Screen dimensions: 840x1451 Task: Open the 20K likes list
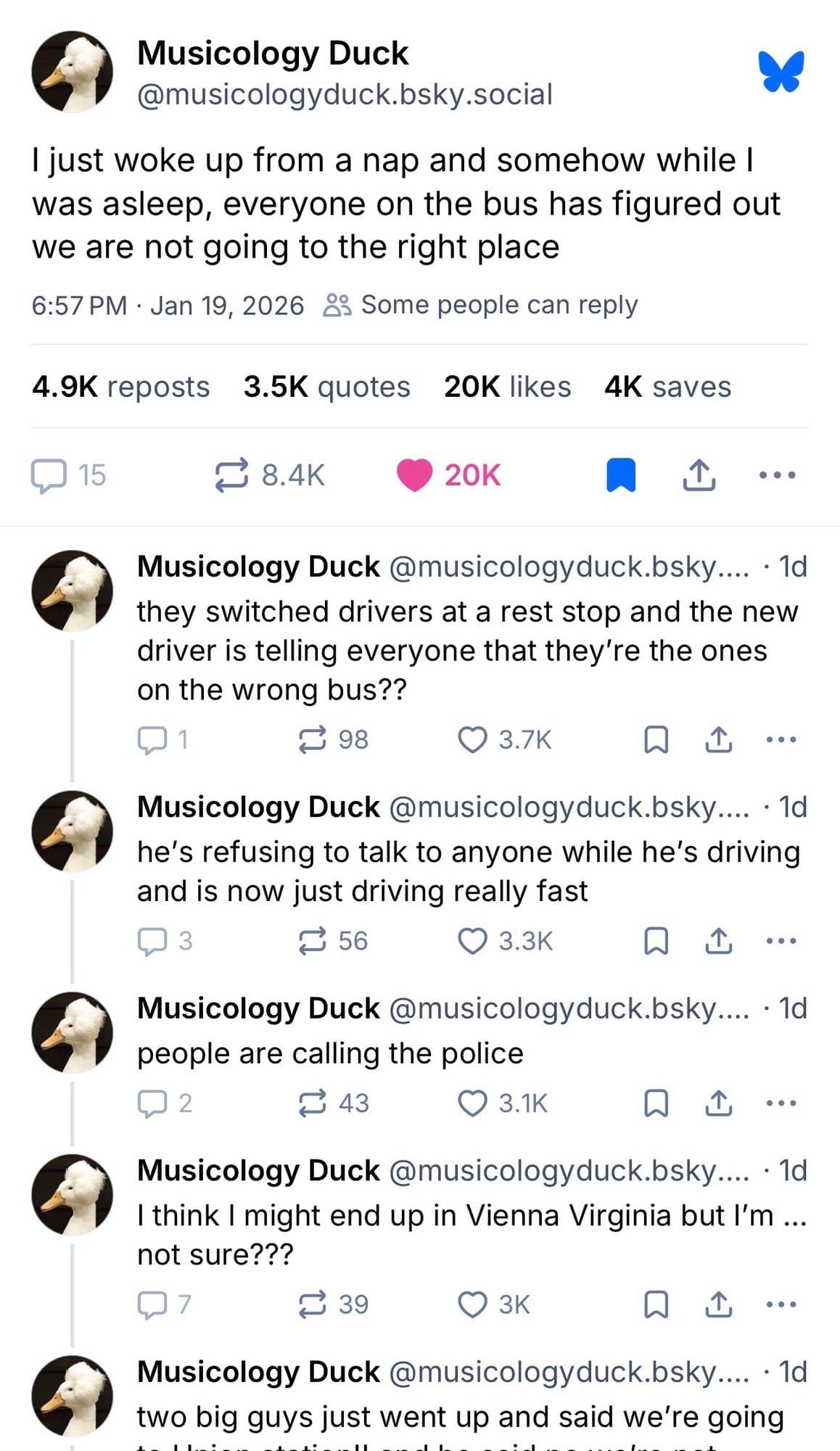[507, 387]
